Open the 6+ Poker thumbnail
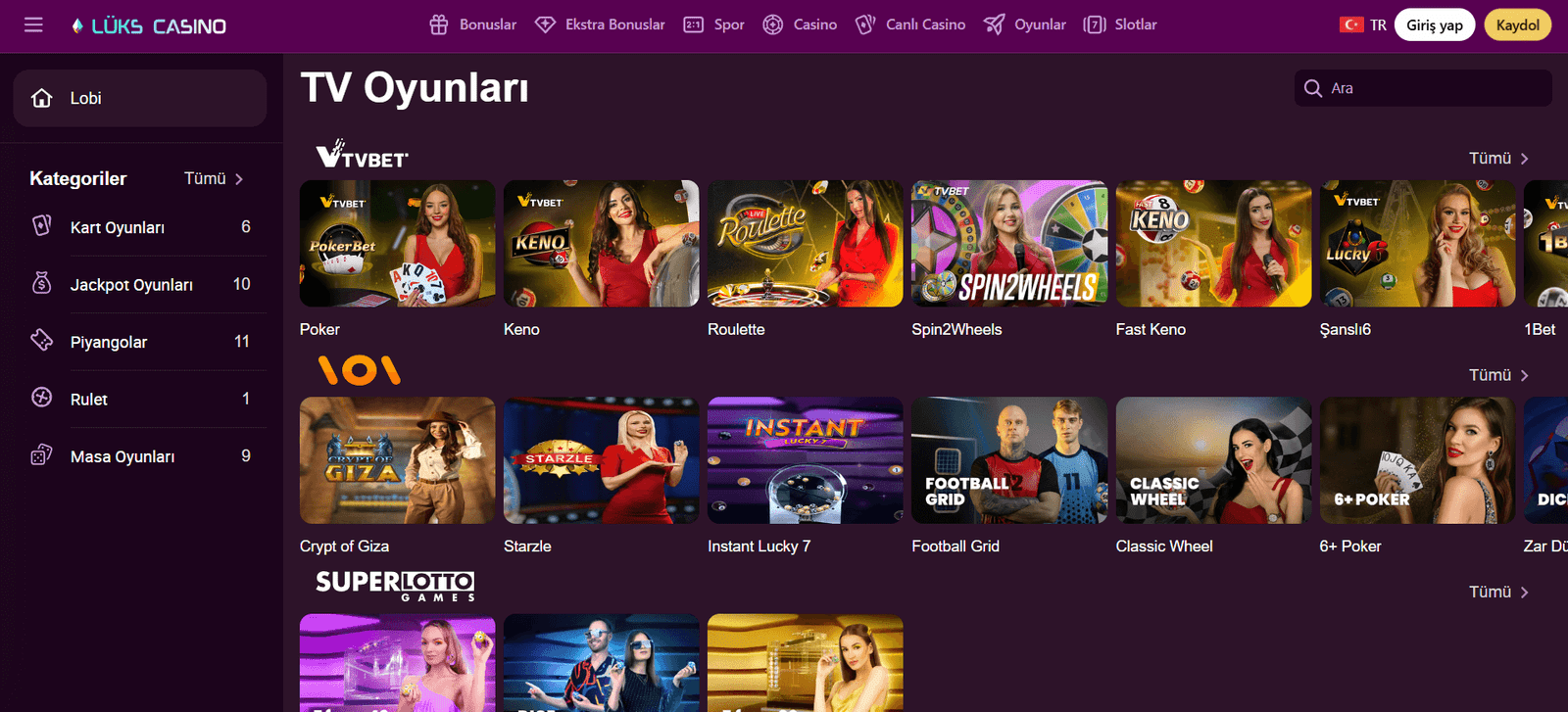Image resolution: width=1568 pixels, height=712 pixels. [1418, 460]
